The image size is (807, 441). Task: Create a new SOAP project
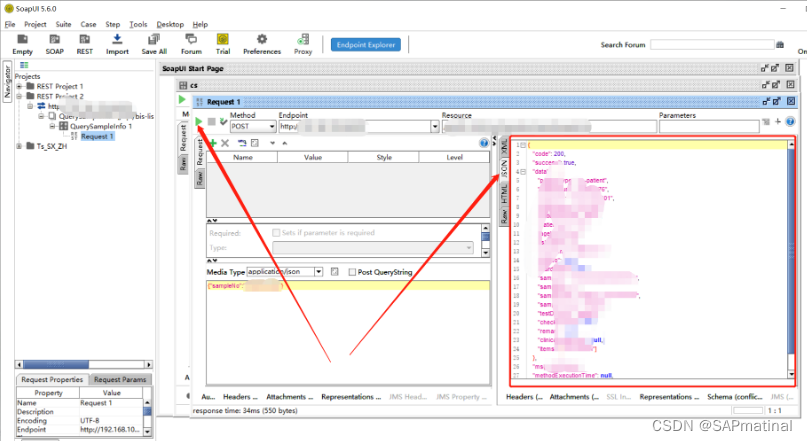(x=55, y=44)
